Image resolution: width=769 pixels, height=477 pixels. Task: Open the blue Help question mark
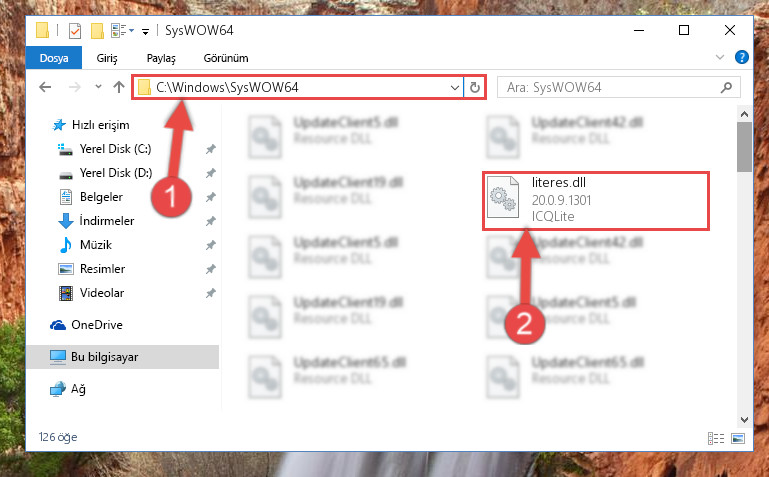[x=742, y=57]
